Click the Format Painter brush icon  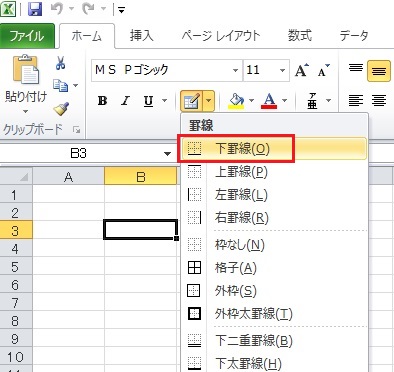pyautogui.click(x=61, y=109)
